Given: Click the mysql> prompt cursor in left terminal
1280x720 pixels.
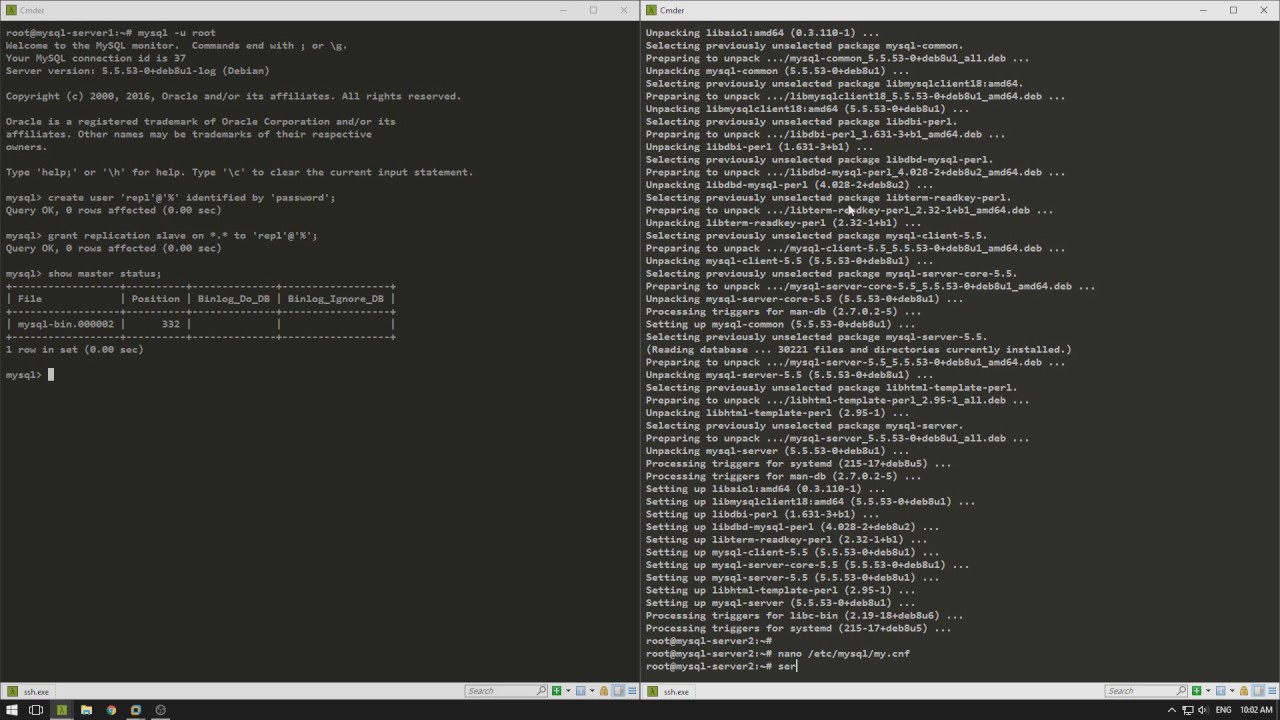Looking at the screenshot, I should pyautogui.click(x=50, y=375).
